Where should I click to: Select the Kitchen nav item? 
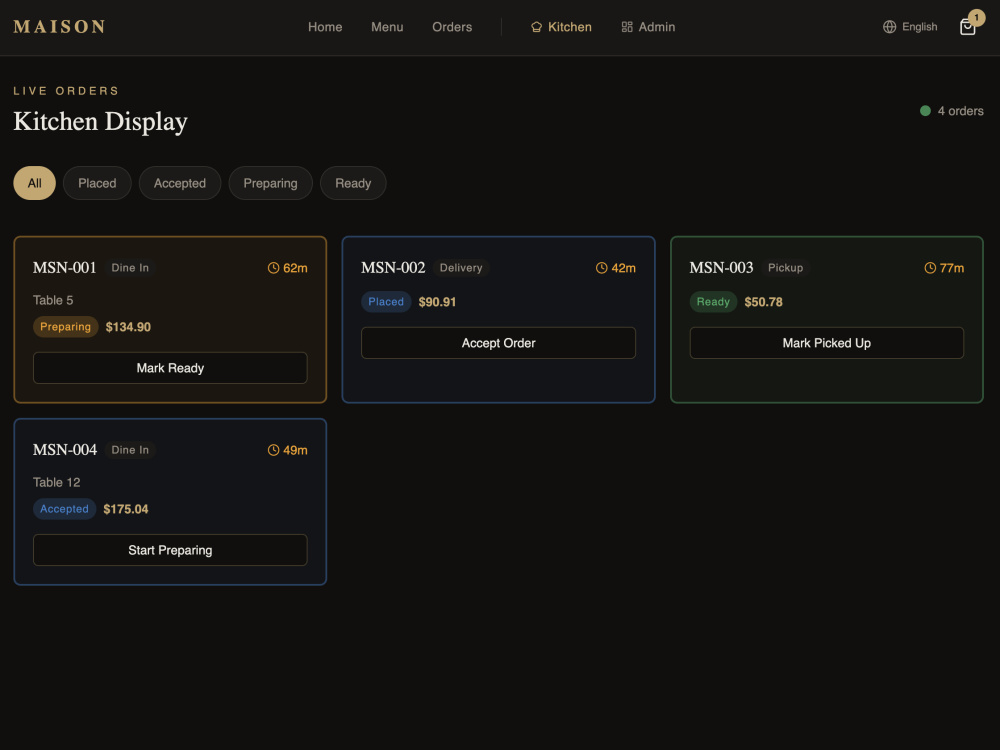[561, 27]
